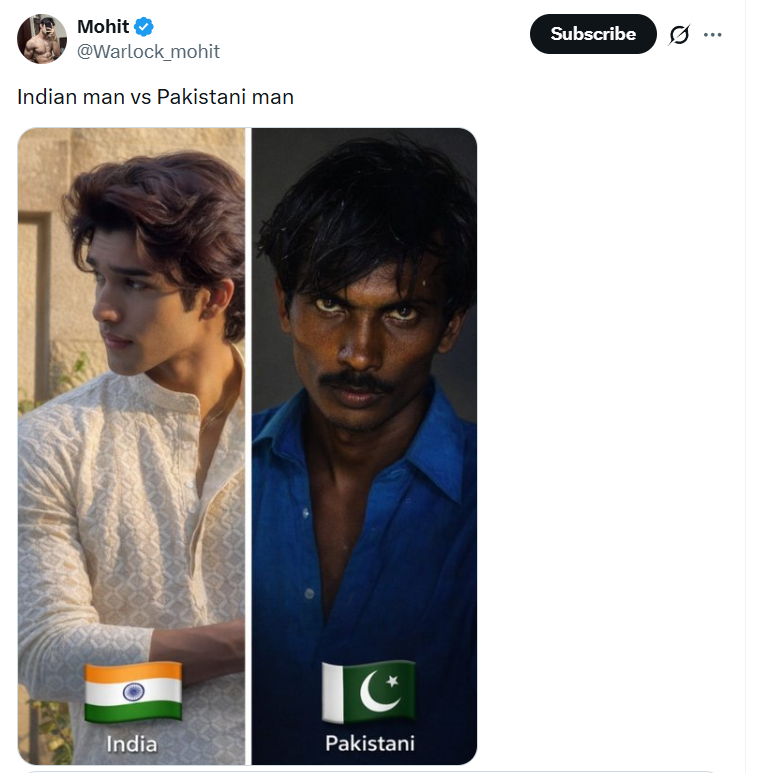Click the Ashoka Chakra wheel on the Indian flag
Viewport: 758px width, 773px height.
pyautogui.click(x=133, y=692)
